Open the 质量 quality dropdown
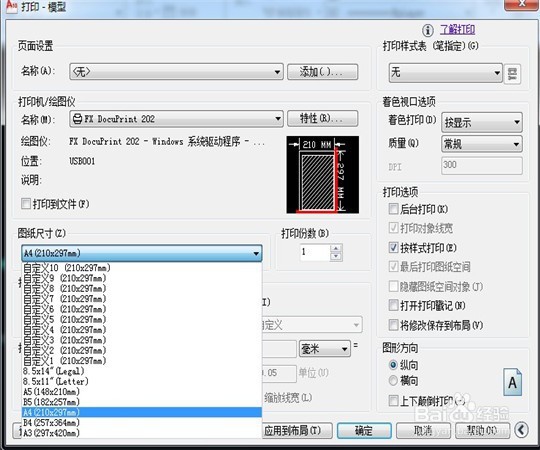Screen dimensions: 540x450 [x=482, y=144]
